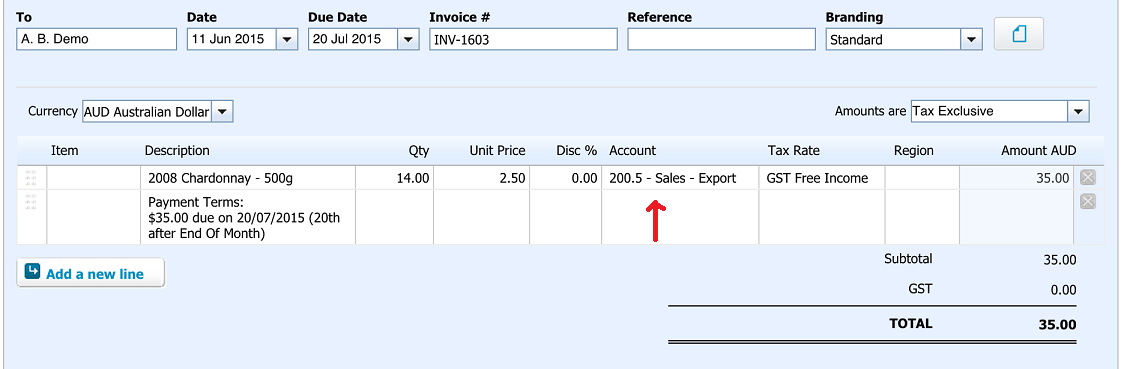Image resolution: width=1122 pixels, height=369 pixels.
Task: Remove the Payment Terms line with X icon
Action: (1087, 201)
